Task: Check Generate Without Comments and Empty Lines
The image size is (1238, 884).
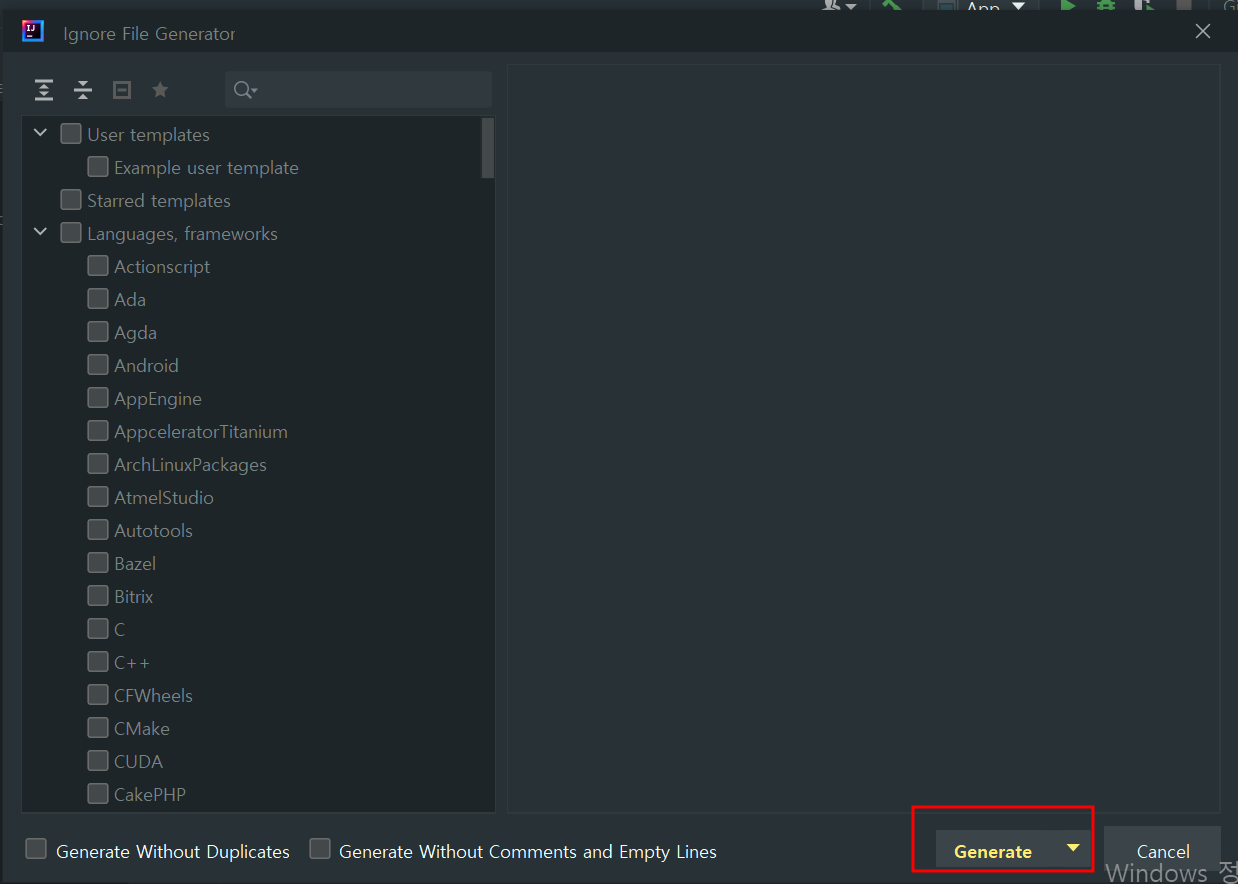Action: [x=320, y=849]
